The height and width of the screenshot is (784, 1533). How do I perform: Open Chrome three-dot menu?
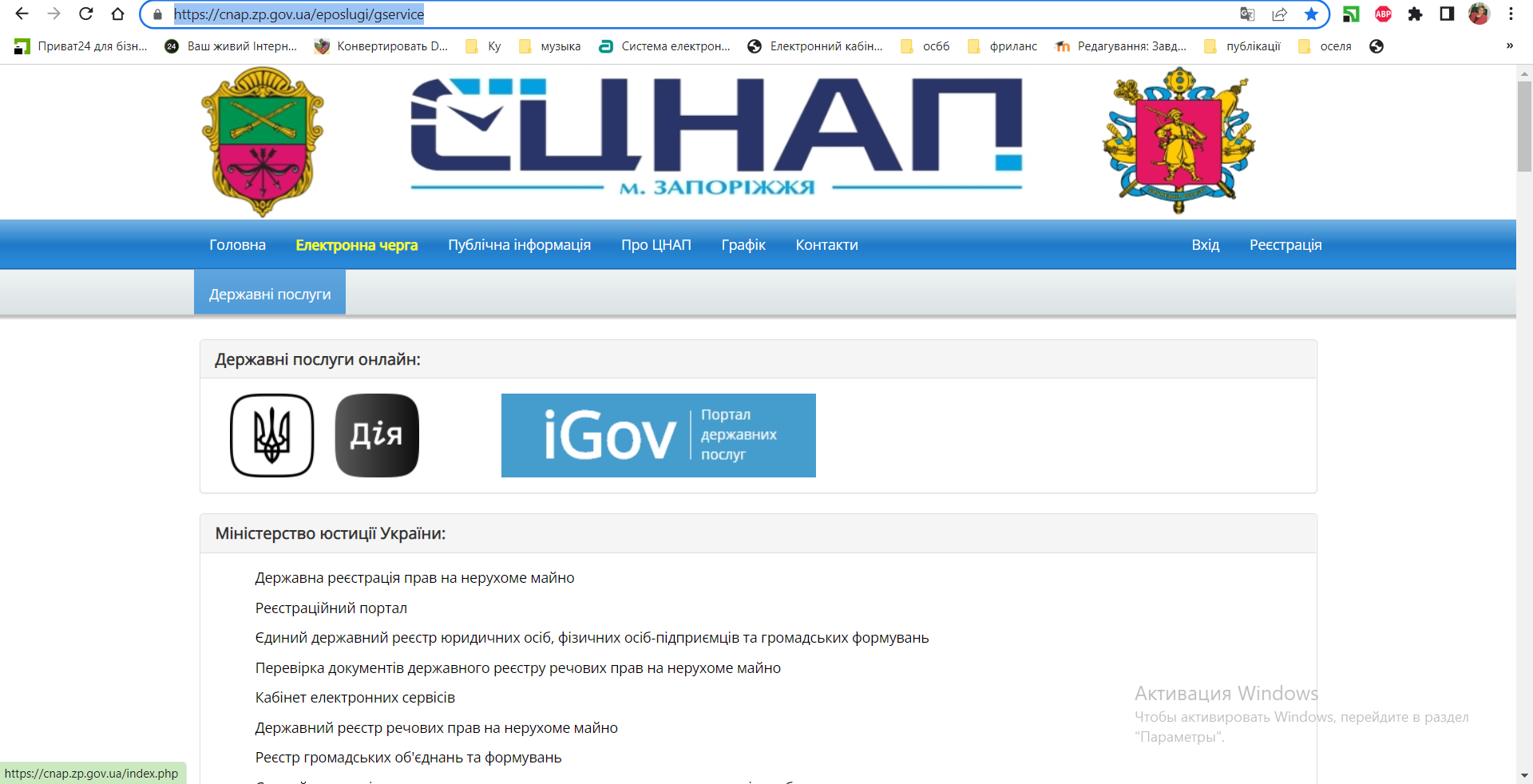(x=1511, y=14)
